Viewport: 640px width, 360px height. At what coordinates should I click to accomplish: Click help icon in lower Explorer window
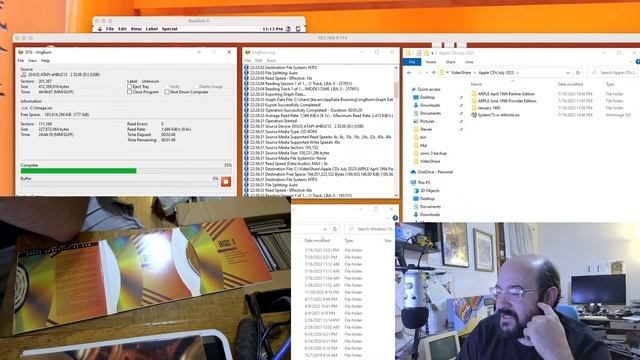[395, 218]
